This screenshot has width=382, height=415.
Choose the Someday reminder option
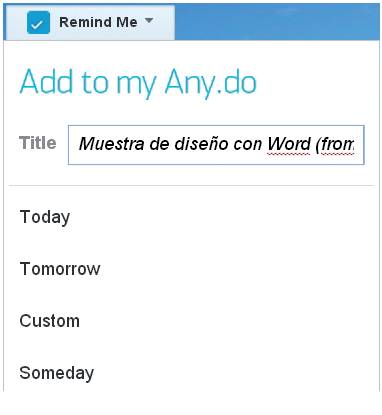point(56,373)
